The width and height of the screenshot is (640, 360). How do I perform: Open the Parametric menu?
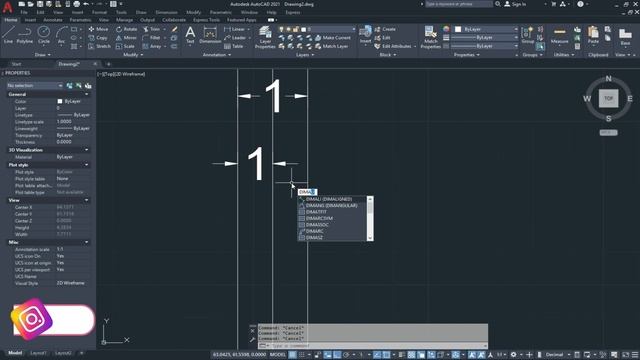[221, 12]
